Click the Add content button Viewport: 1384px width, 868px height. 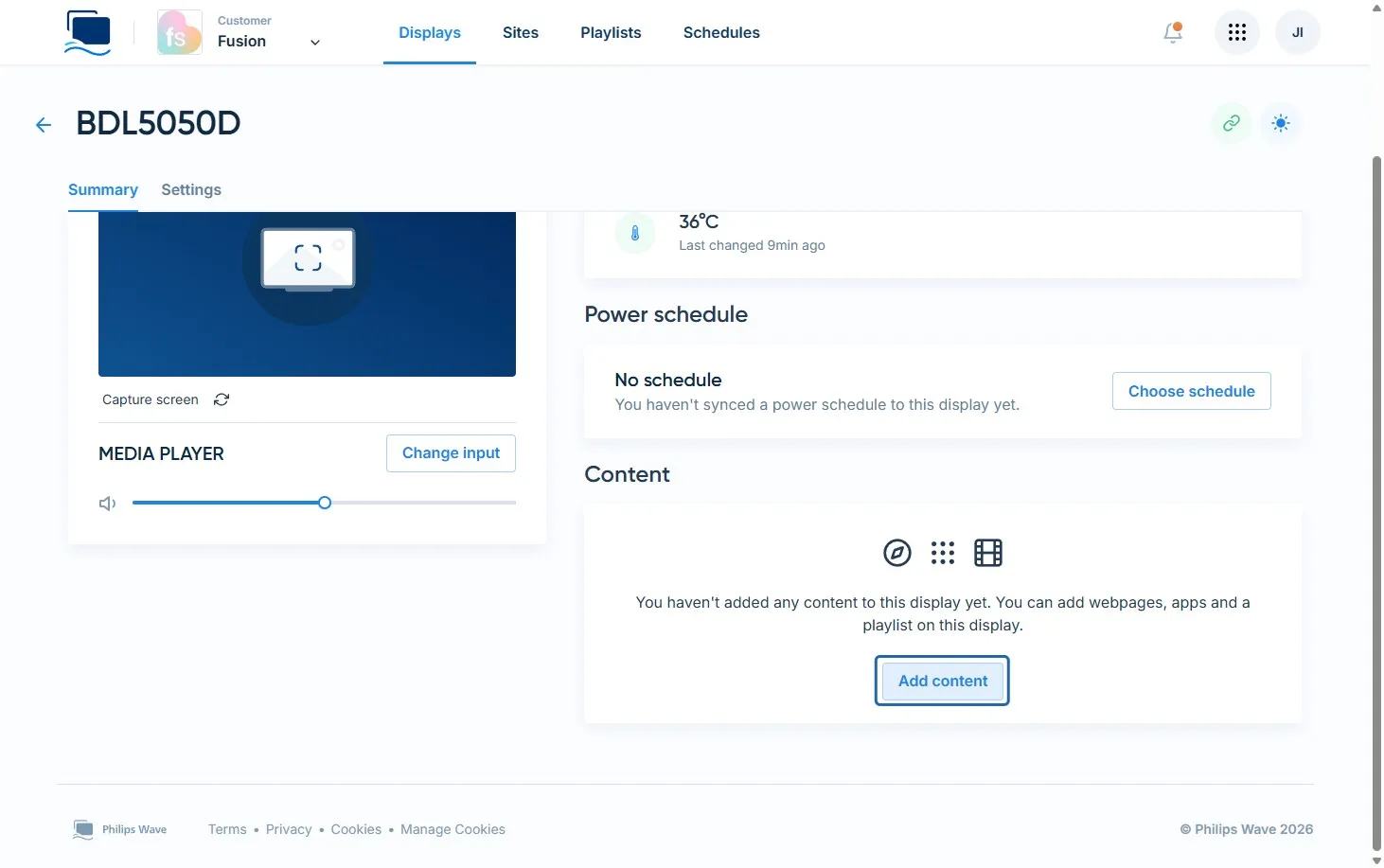click(943, 681)
